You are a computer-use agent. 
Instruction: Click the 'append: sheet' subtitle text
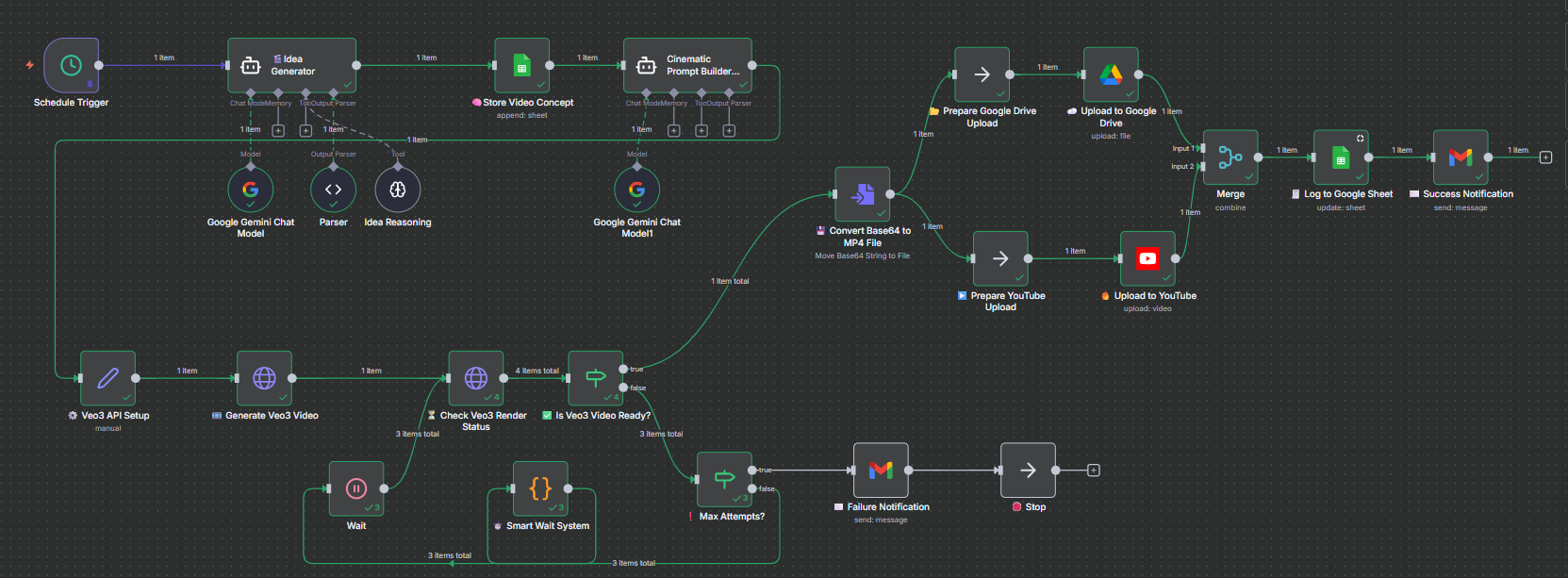[x=522, y=115]
